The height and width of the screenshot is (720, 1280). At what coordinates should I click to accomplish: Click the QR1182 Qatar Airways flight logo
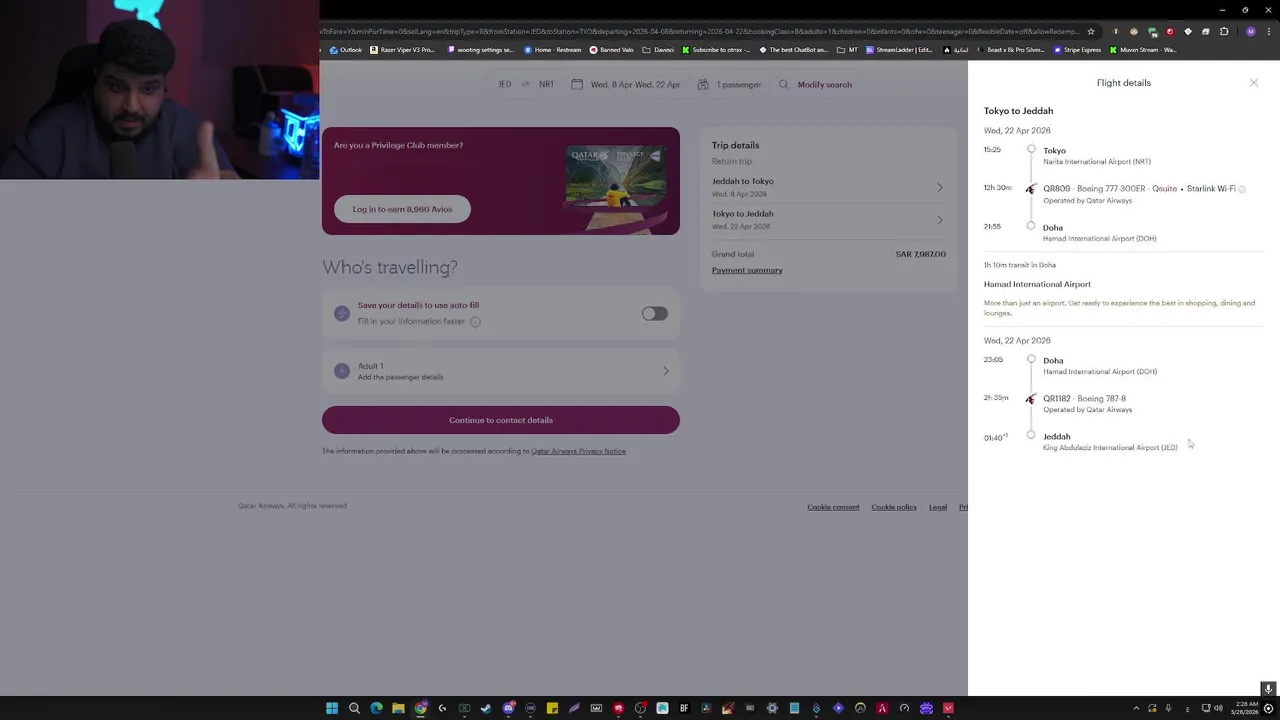coord(1031,399)
